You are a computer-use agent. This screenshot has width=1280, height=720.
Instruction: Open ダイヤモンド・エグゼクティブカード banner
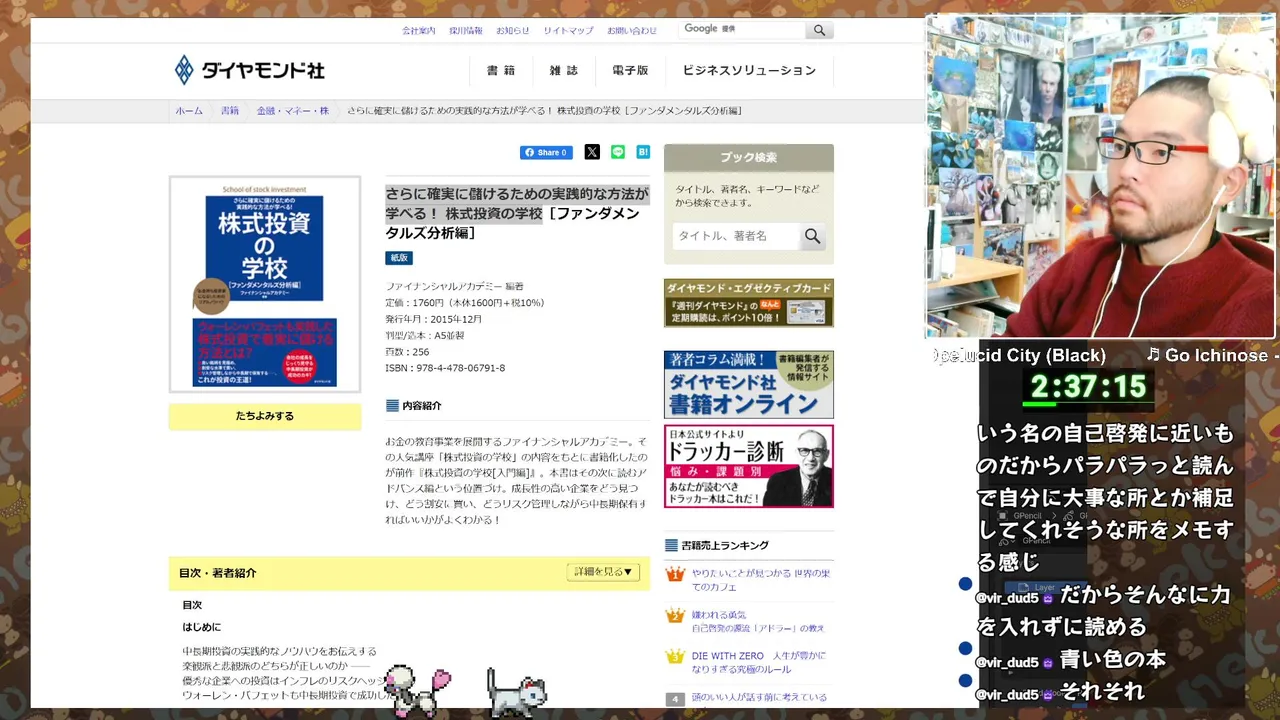pos(749,303)
